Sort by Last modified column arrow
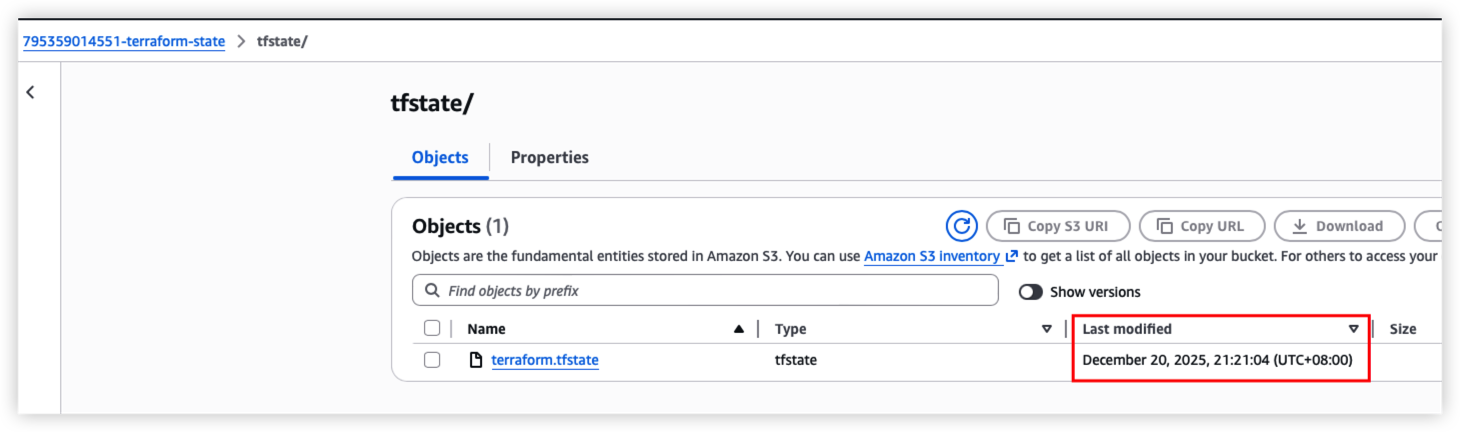The width and height of the screenshot is (1460, 432). [1353, 329]
